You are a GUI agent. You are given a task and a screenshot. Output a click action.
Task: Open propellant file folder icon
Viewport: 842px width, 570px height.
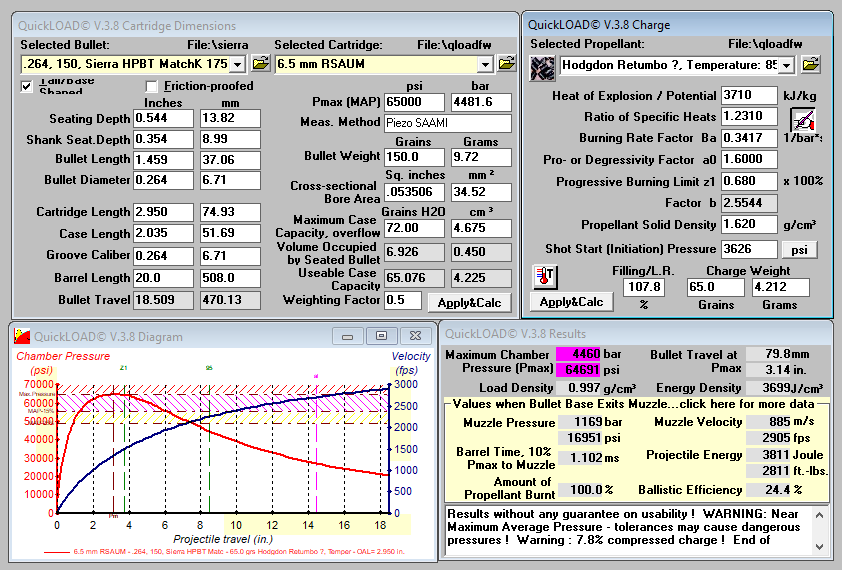click(811, 65)
